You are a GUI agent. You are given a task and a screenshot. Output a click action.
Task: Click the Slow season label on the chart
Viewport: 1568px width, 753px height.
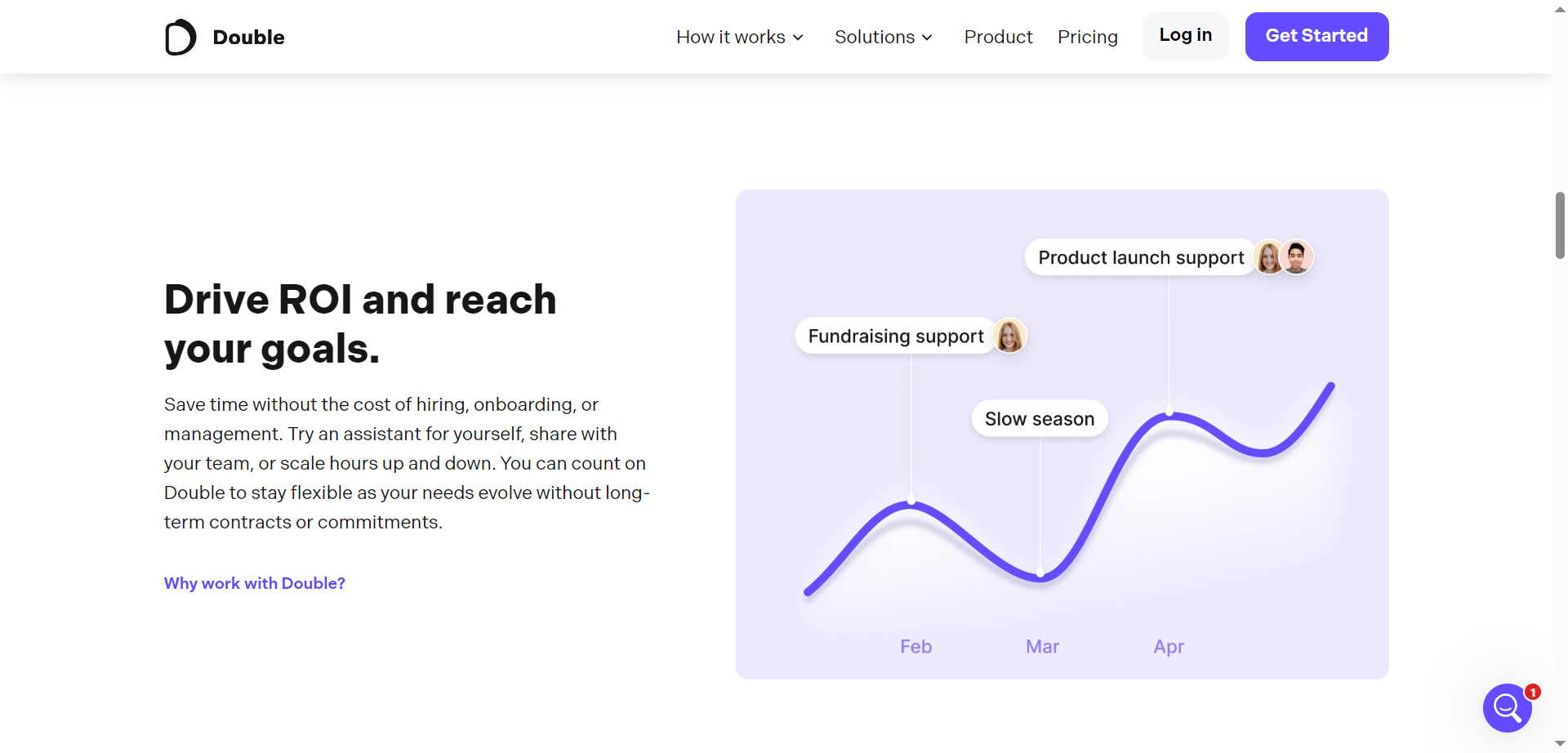point(1039,418)
